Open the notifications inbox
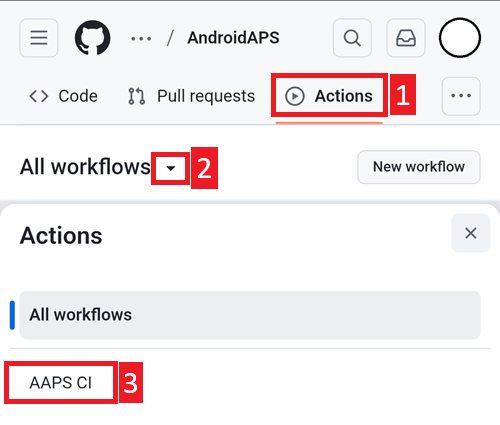Viewport: 500px width, 425px height. tap(406, 38)
